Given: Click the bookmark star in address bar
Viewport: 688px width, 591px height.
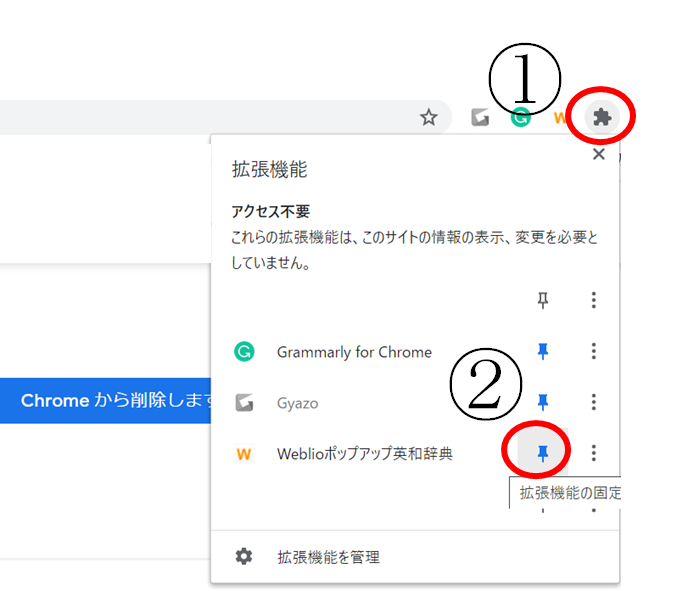Looking at the screenshot, I should pyautogui.click(x=428, y=117).
